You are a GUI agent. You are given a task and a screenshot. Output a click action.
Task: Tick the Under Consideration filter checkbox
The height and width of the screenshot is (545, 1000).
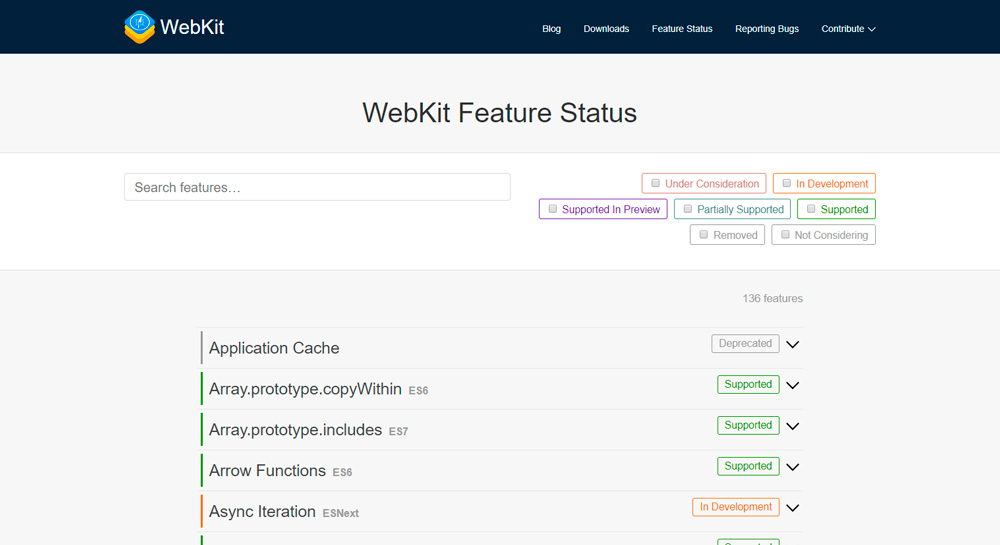click(x=655, y=184)
